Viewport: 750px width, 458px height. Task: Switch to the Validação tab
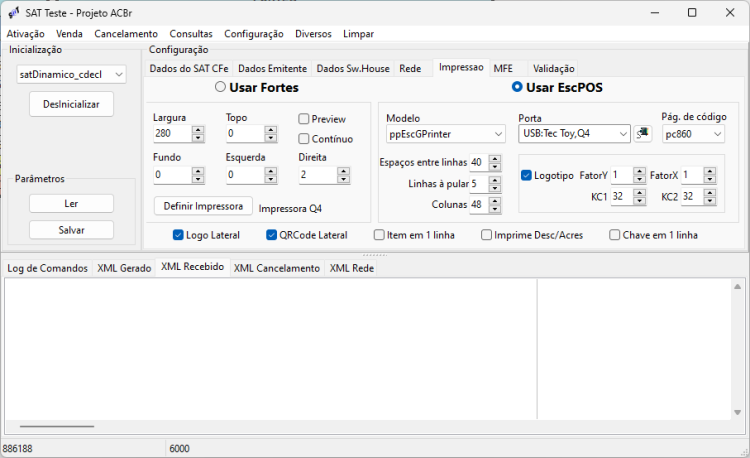click(553, 69)
